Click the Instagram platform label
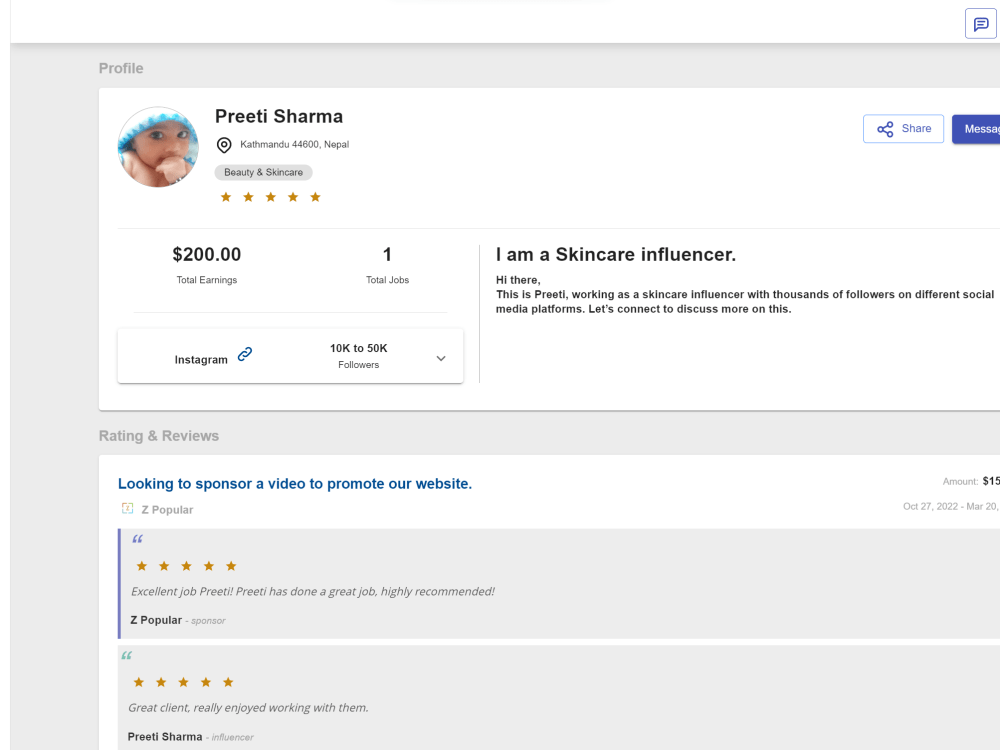This screenshot has height=750, width=1000. 201,360
